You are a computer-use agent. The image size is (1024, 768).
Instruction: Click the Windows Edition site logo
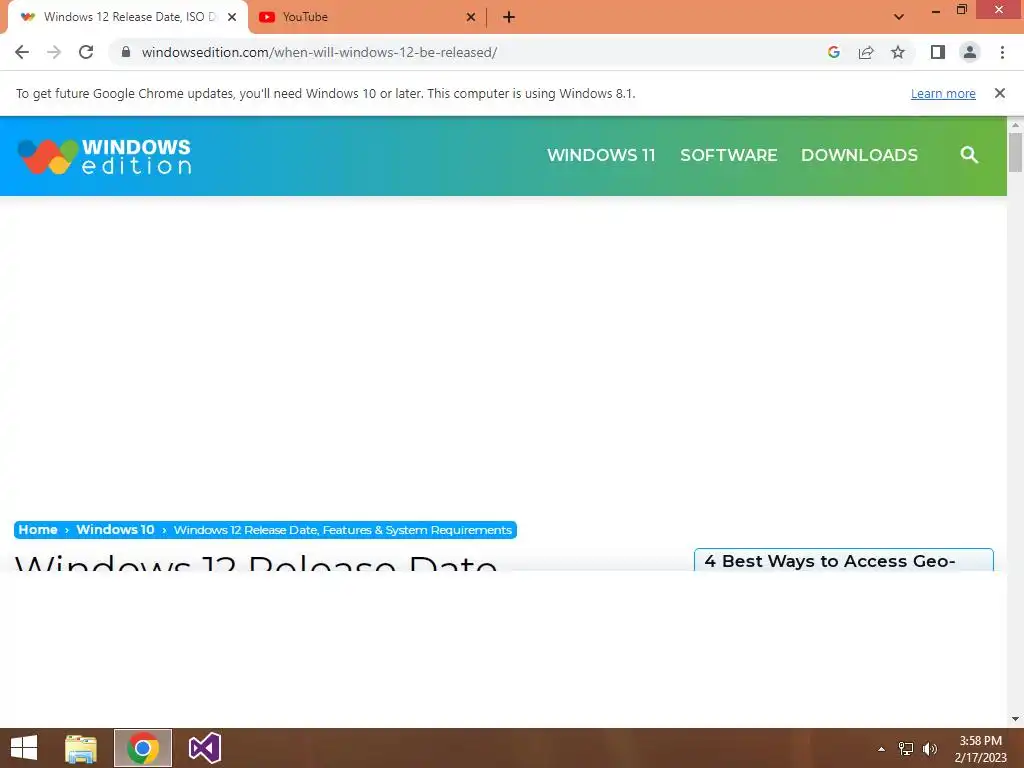pyautogui.click(x=104, y=156)
